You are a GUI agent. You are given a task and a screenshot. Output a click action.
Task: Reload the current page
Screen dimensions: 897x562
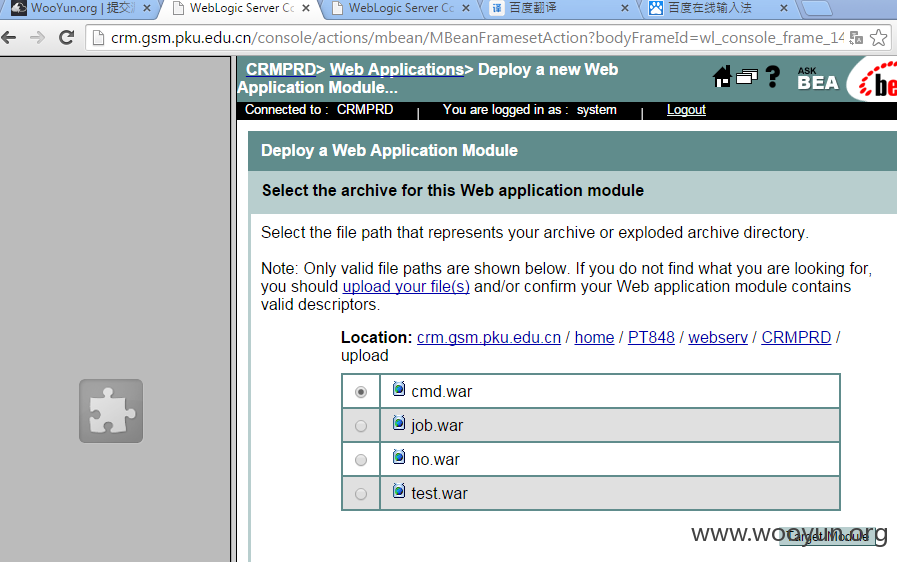point(66,38)
